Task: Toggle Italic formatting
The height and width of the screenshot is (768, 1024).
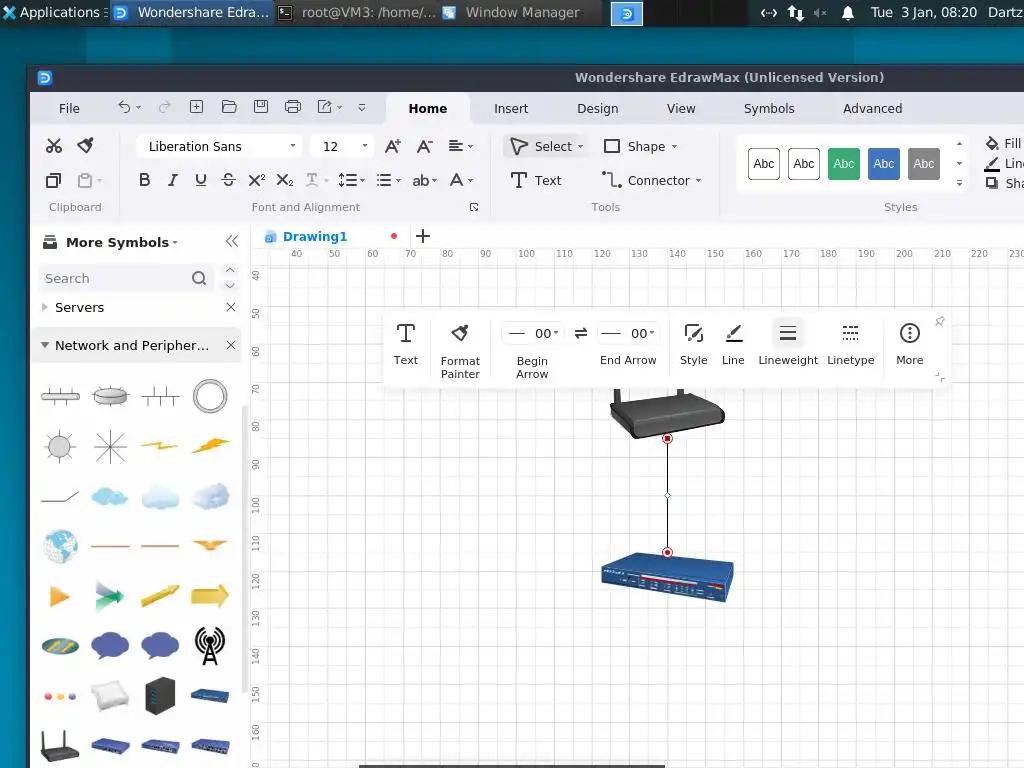Action: (x=172, y=180)
